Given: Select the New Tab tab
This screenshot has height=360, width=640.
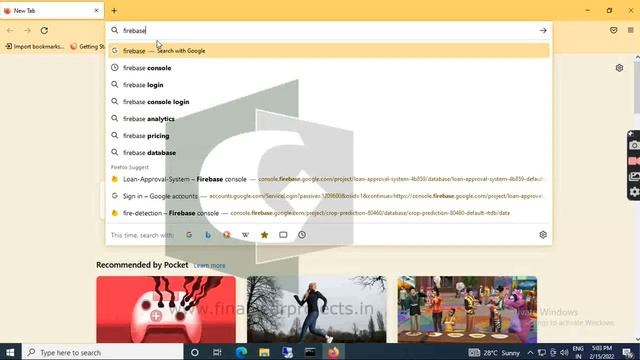Looking at the screenshot, I should [51, 11].
